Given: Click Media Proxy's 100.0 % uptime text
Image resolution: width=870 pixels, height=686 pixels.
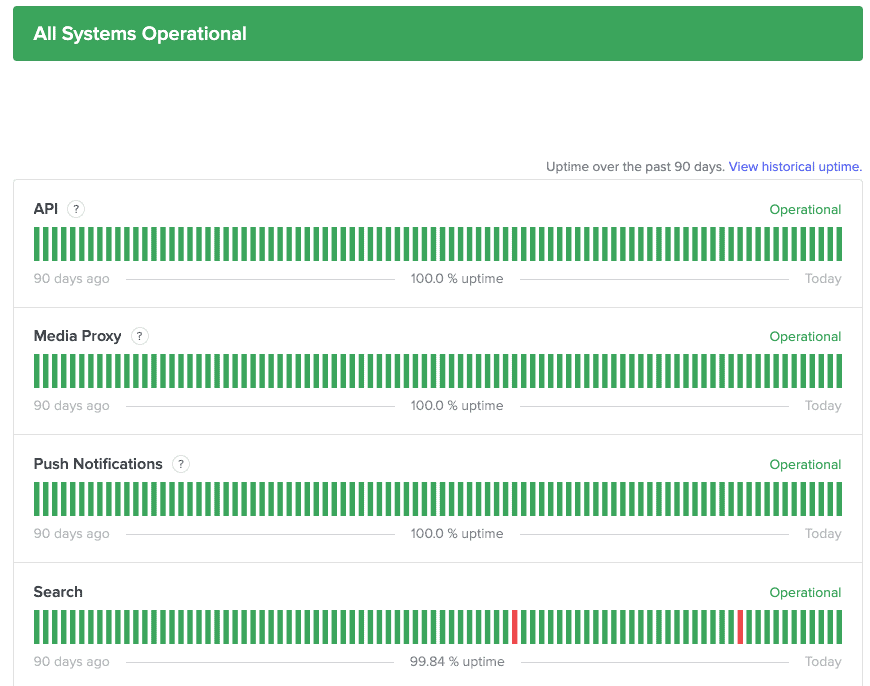Looking at the screenshot, I should click(x=457, y=406).
